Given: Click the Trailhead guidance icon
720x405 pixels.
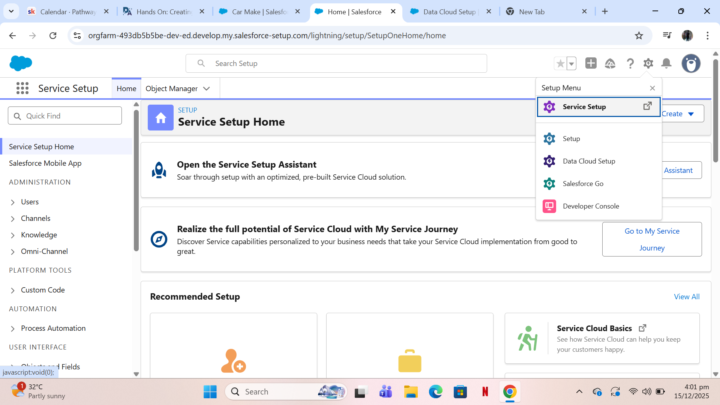Looking at the screenshot, I should [610, 63].
